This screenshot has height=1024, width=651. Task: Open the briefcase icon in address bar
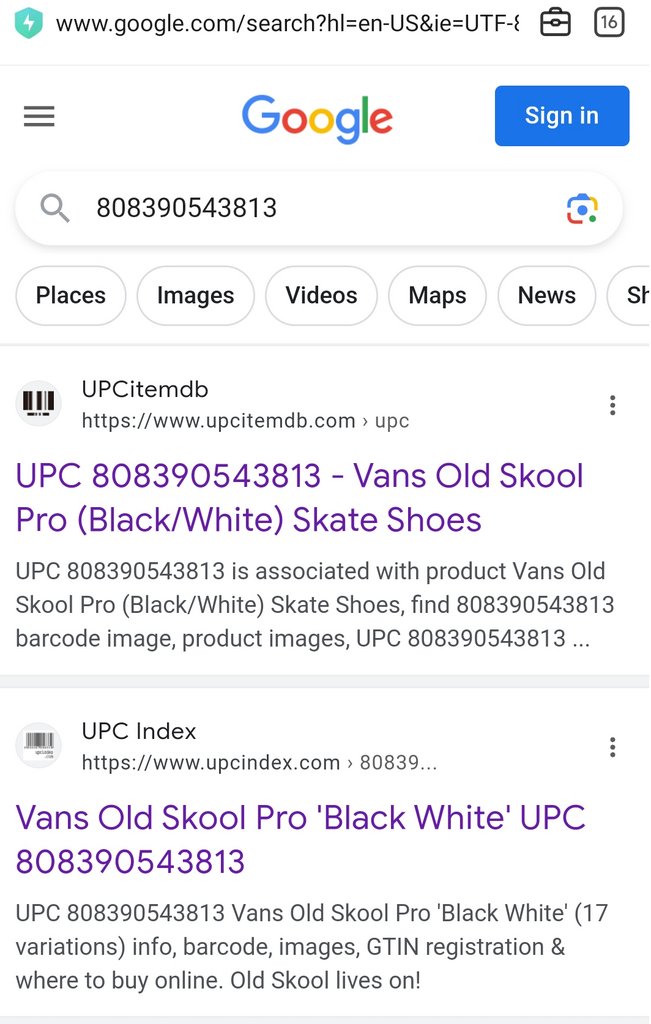(x=555, y=23)
